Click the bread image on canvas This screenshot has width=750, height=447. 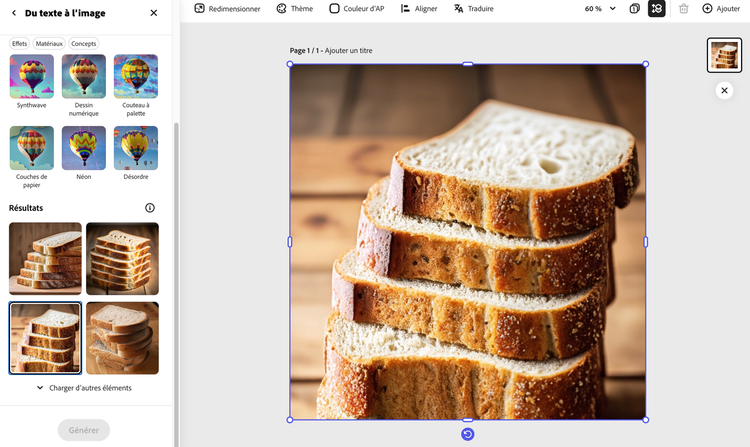467,242
